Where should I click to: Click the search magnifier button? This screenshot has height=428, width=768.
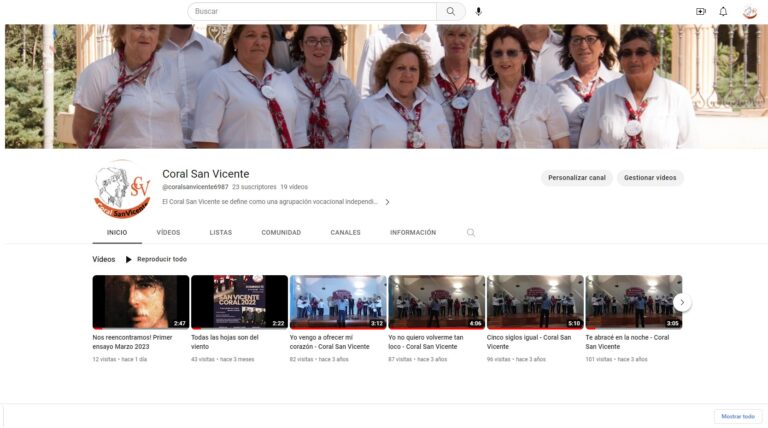[x=451, y=11]
